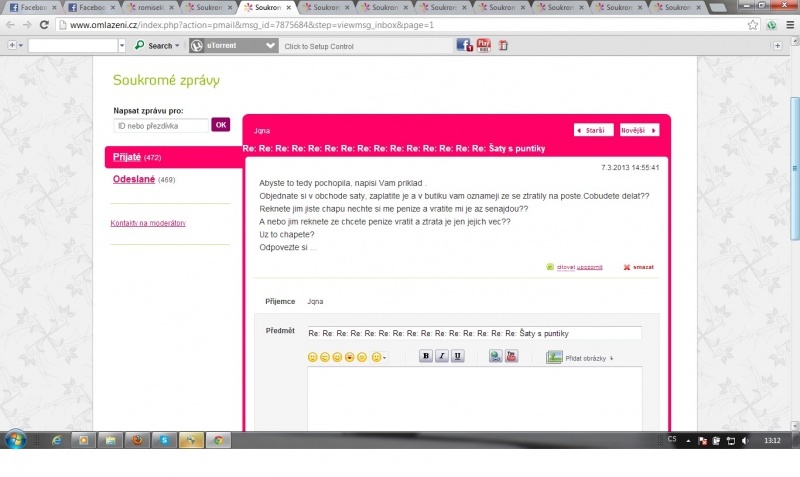The width and height of the screenshot is (800, 477).
Task: Click the Facebook icon in the browser toolbar
Action: 464,46
